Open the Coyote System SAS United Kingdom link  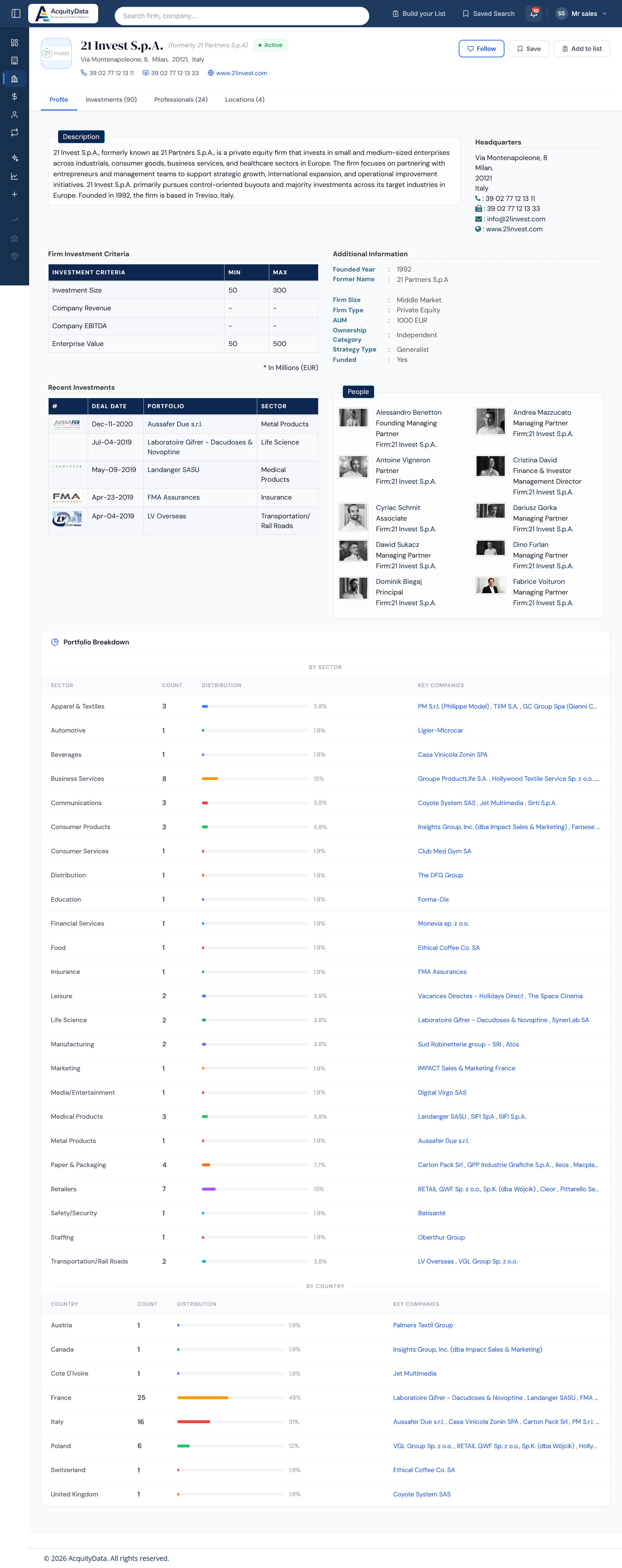[x=421, y=1494]
